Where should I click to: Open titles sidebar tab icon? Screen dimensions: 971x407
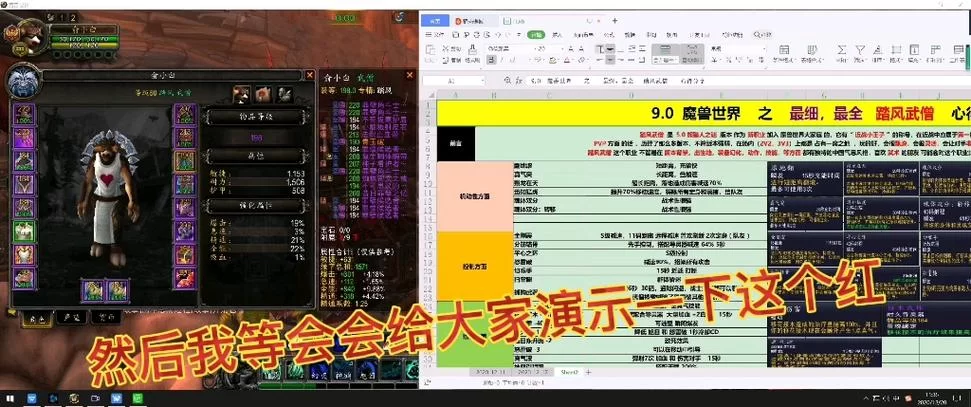tap(263, 94)
